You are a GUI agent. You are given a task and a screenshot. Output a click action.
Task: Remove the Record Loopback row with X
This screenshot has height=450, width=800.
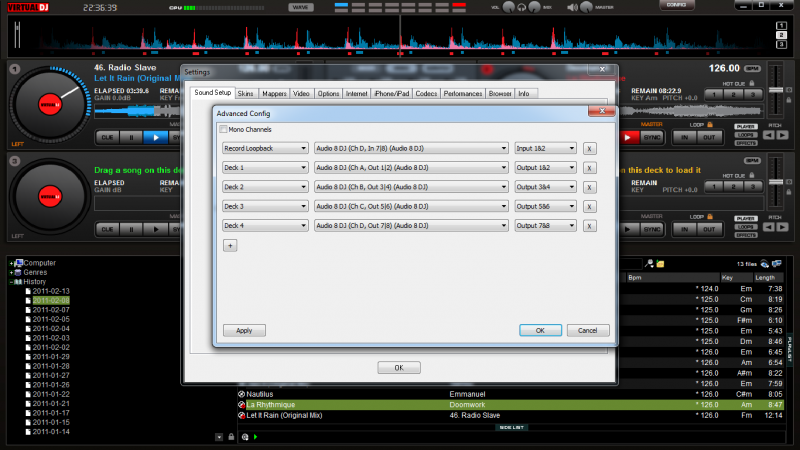click(589, 148)
